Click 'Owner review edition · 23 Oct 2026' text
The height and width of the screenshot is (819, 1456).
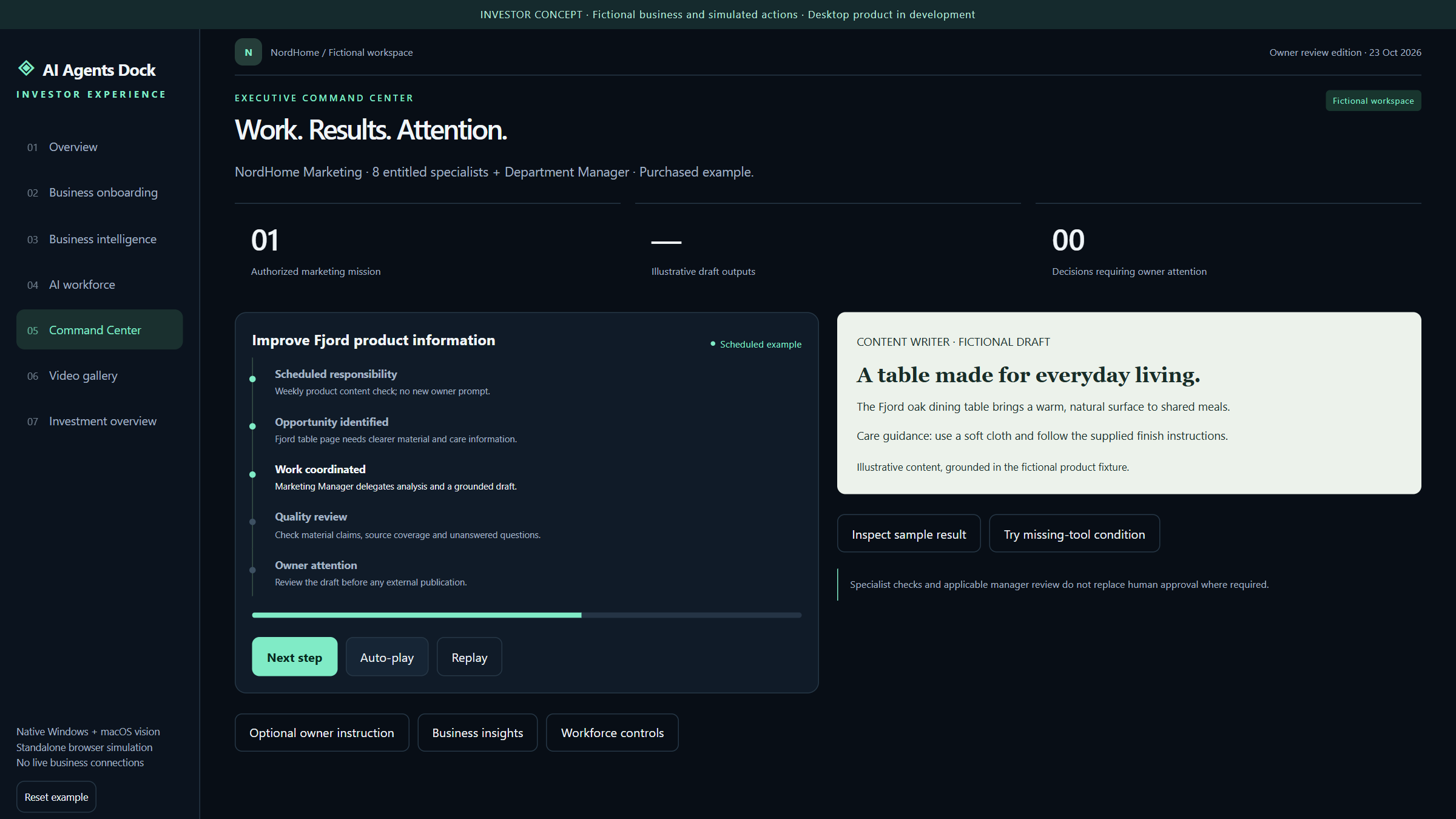coord(1345,53)
